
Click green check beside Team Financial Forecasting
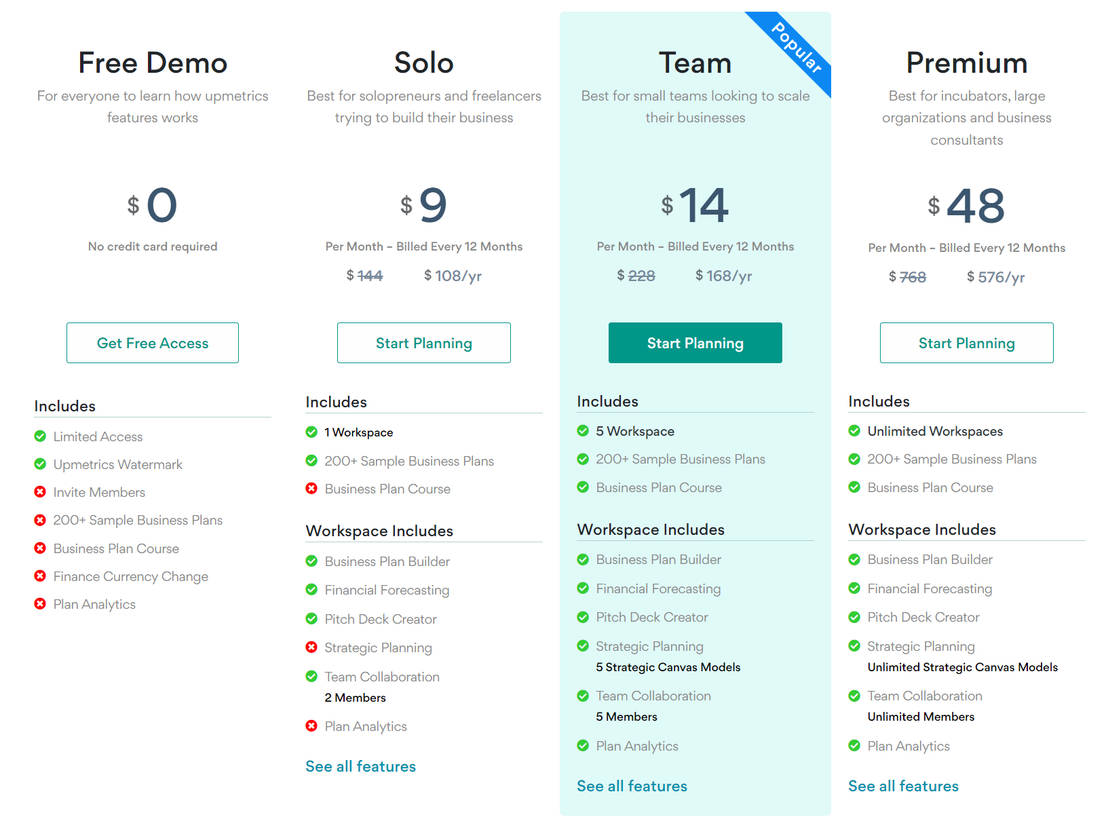583,588
